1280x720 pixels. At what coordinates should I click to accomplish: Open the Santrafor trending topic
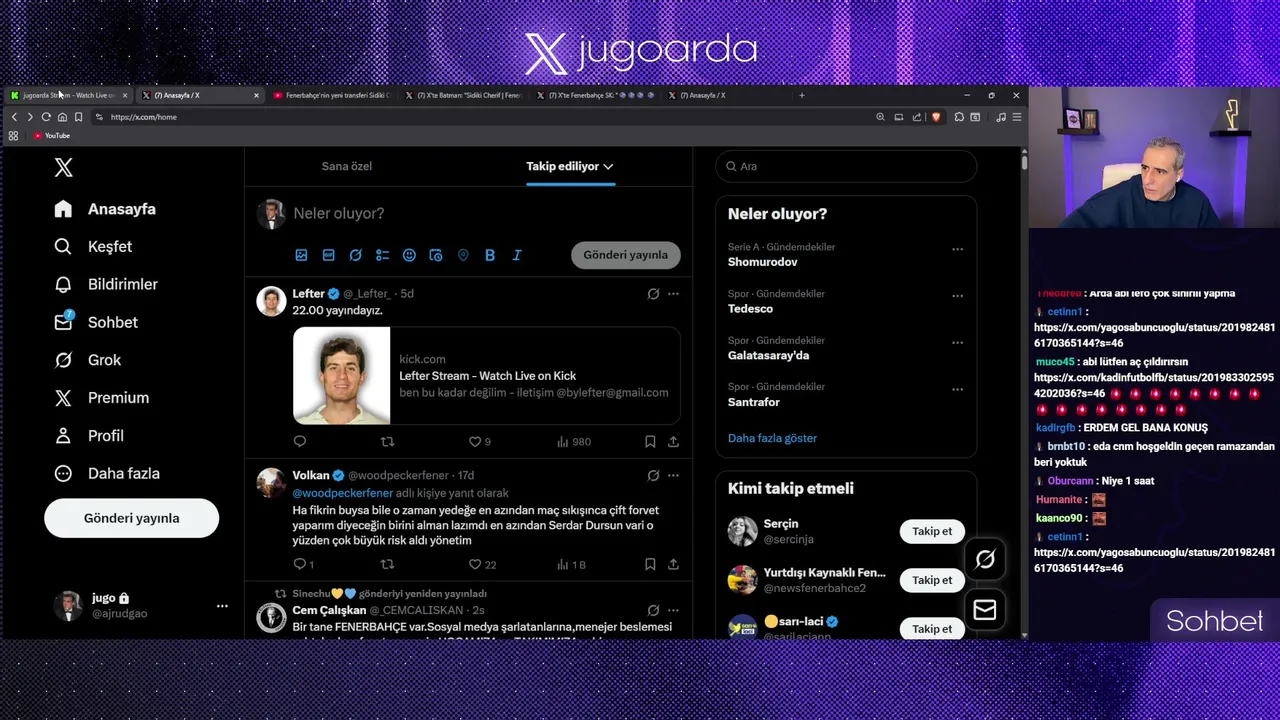pyautogui.click(x=754, y=402)
